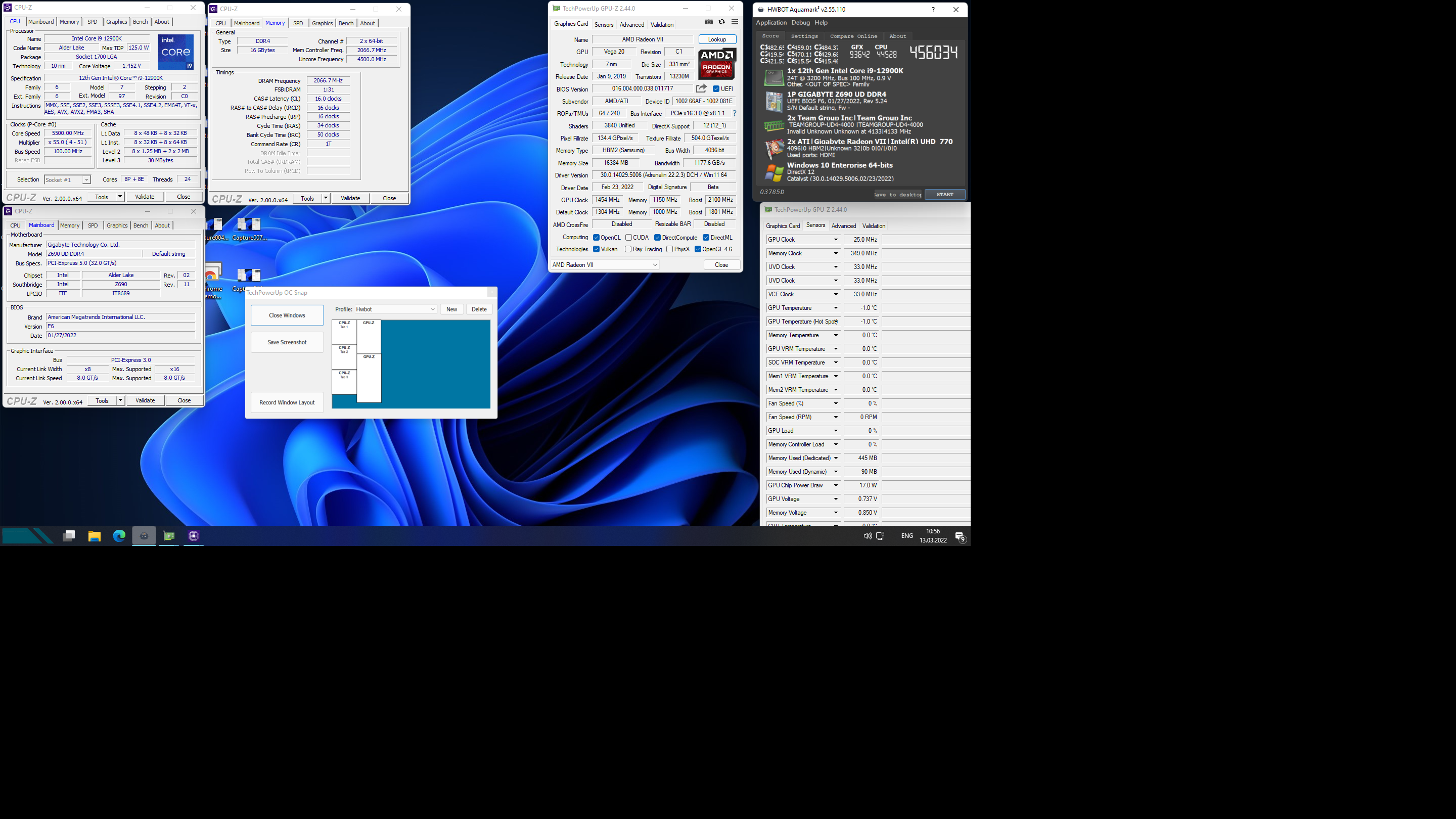Expand the GPU Clock sensor dropdown
This screenshot has width=1456, height=819.
point(835,240)
